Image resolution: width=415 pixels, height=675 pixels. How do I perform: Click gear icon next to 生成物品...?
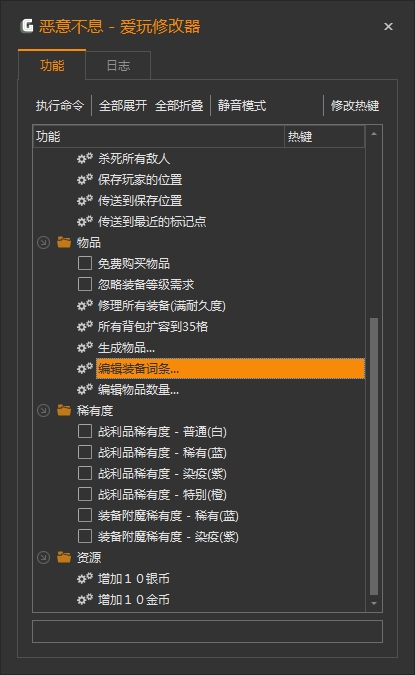(x=85, y=347)
